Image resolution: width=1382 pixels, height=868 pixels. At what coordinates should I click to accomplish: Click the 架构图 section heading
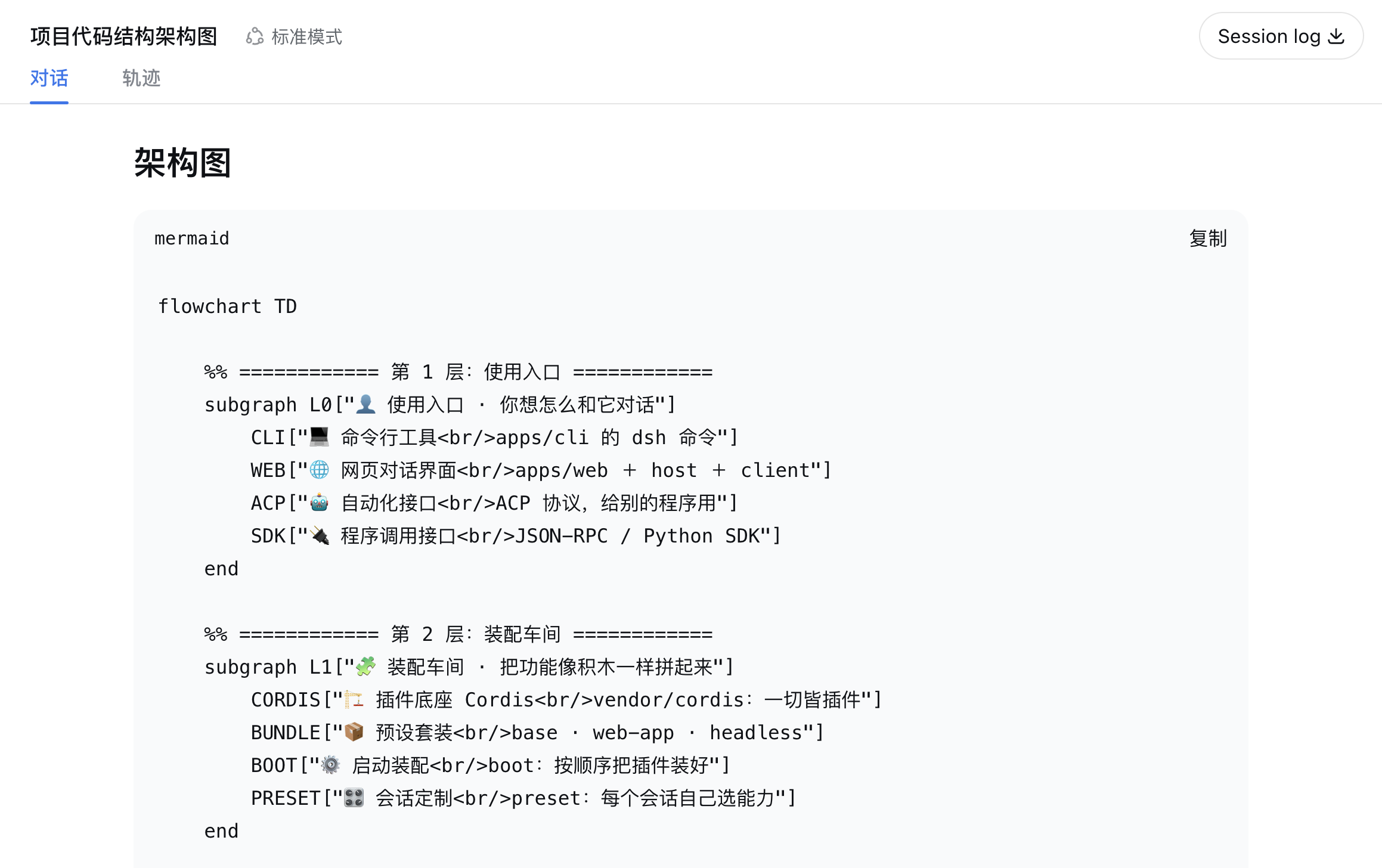(x=182, y=163)
